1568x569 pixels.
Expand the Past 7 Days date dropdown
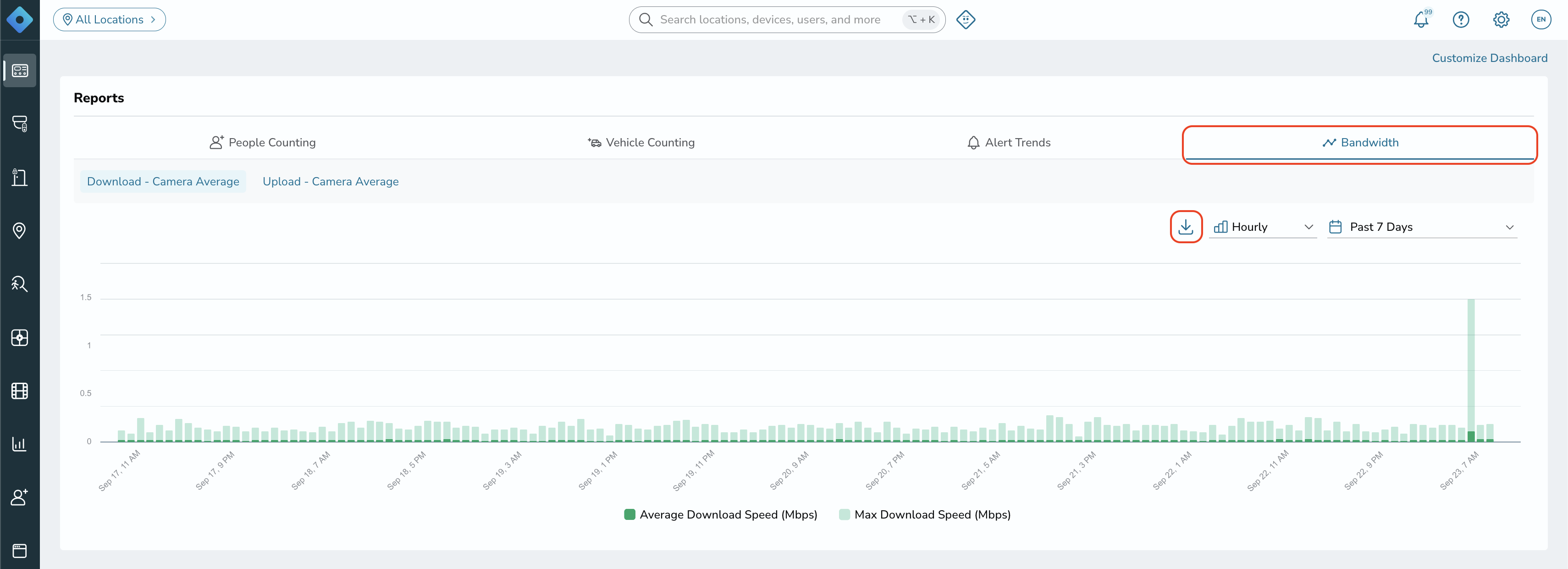1423,227
